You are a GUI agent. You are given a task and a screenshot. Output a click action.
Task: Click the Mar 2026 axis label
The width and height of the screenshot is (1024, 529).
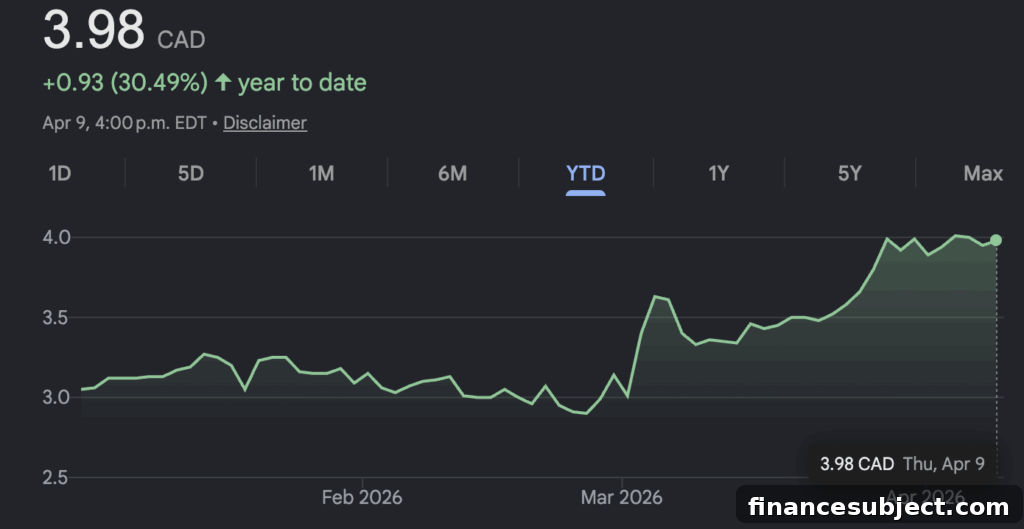(622, 498)
